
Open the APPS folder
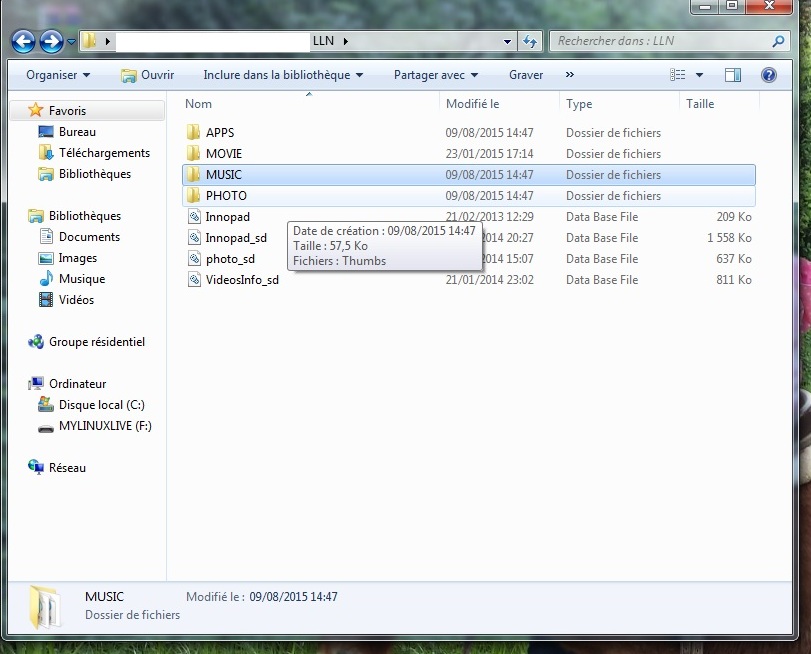point(219,133)
